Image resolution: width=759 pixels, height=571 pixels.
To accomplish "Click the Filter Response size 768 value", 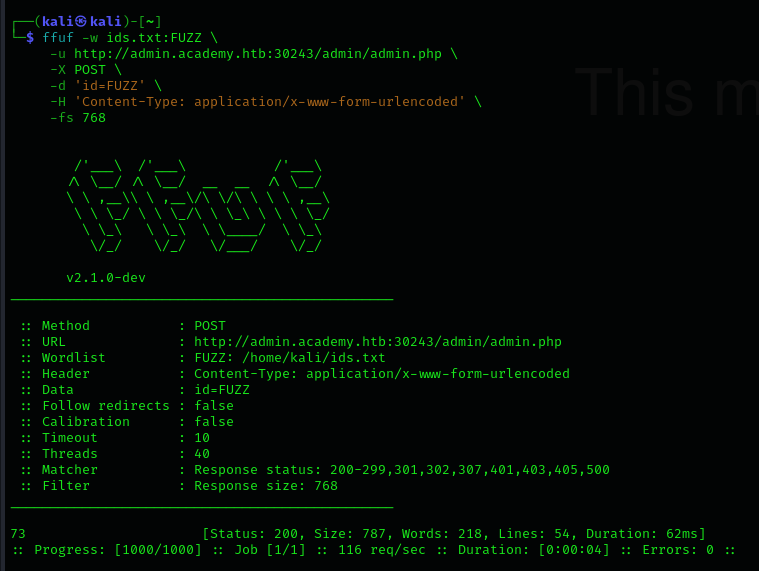I will [265, 485].
